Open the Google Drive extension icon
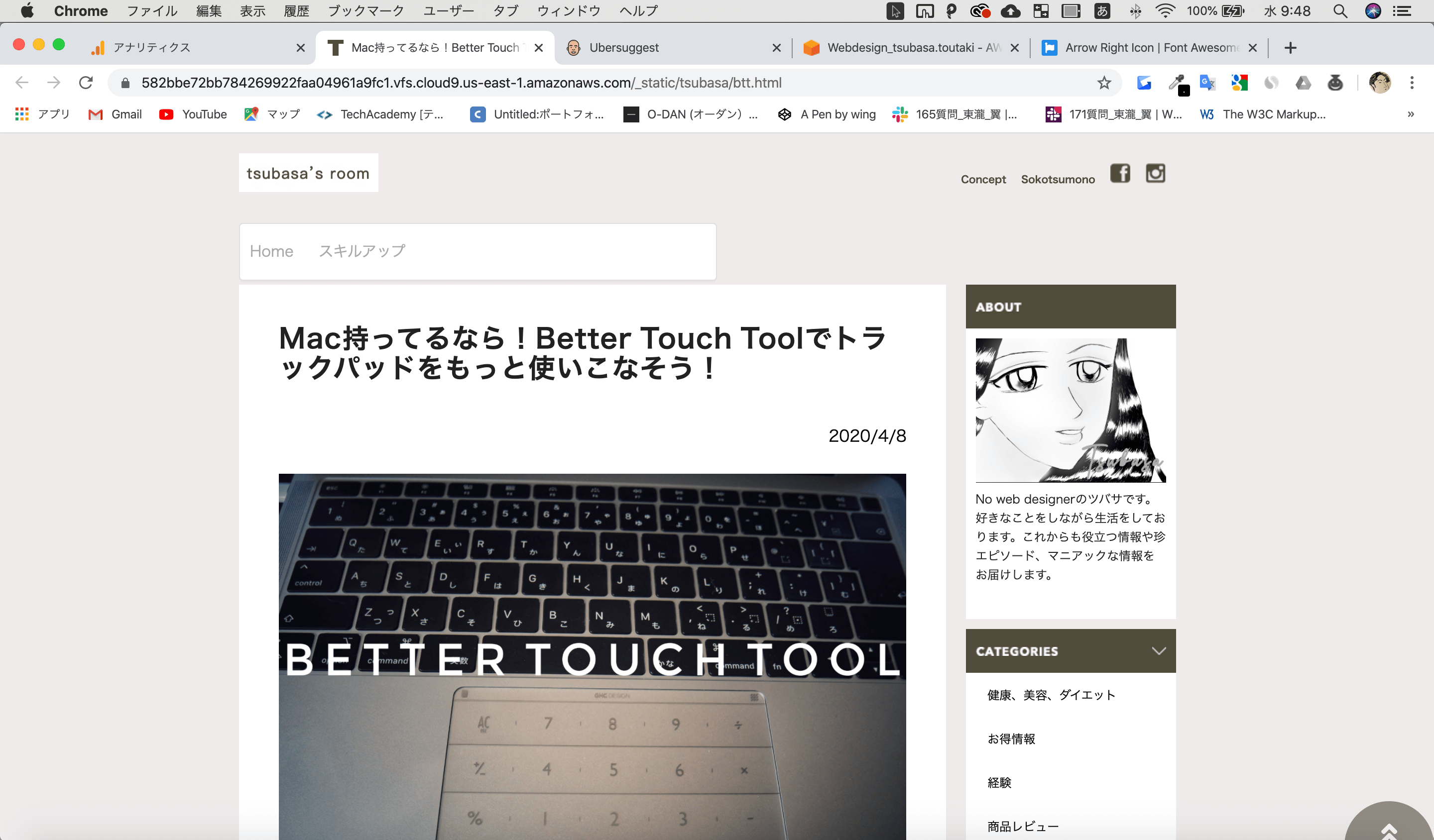 click(1303, 83)
